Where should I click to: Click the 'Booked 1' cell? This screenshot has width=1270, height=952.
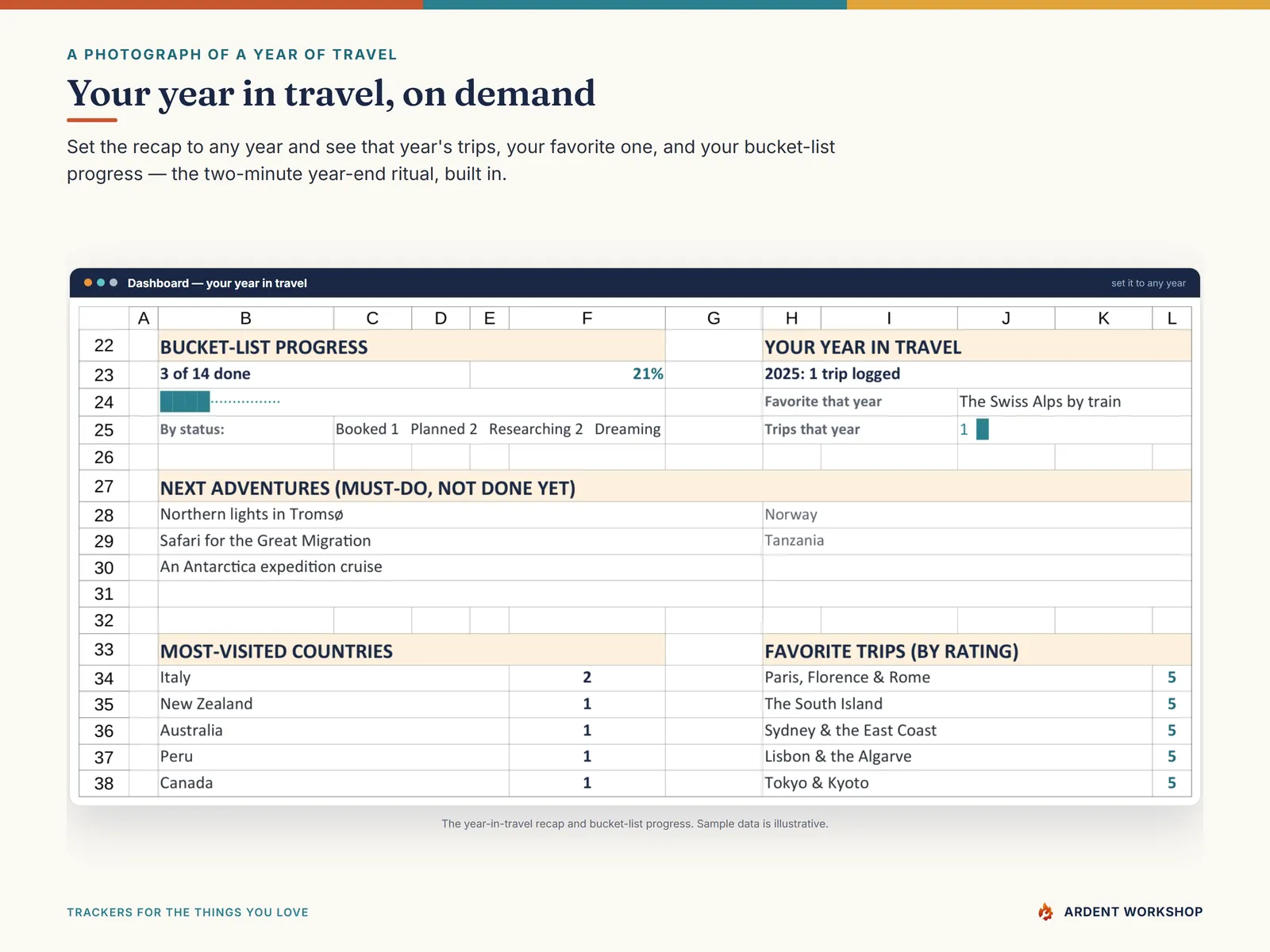tap(367, 429)
